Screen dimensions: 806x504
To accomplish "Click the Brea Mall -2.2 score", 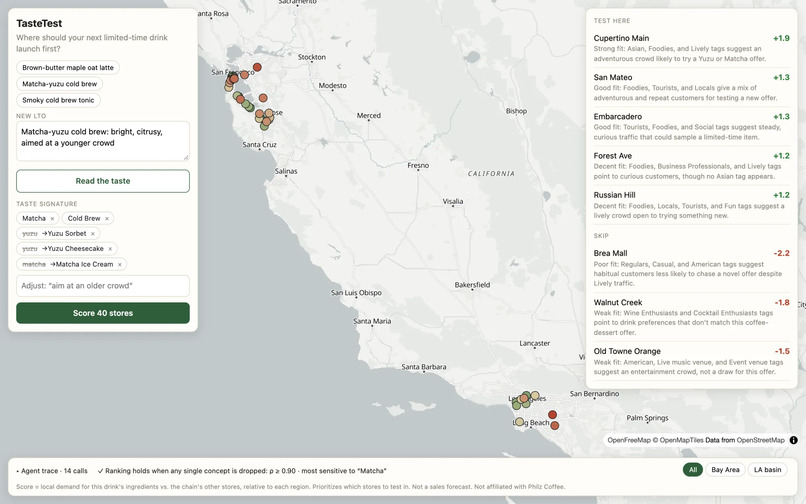I will (782, 253).
